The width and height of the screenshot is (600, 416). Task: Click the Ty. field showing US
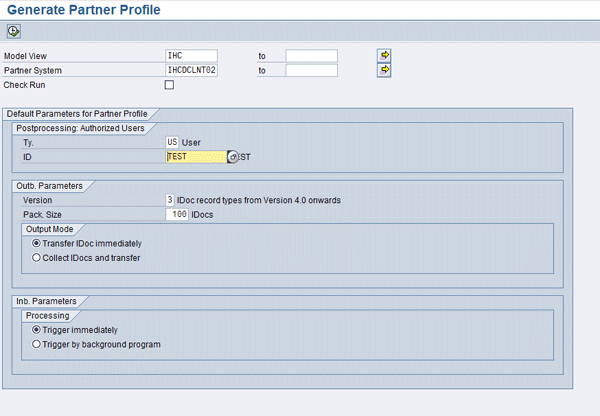172,142
